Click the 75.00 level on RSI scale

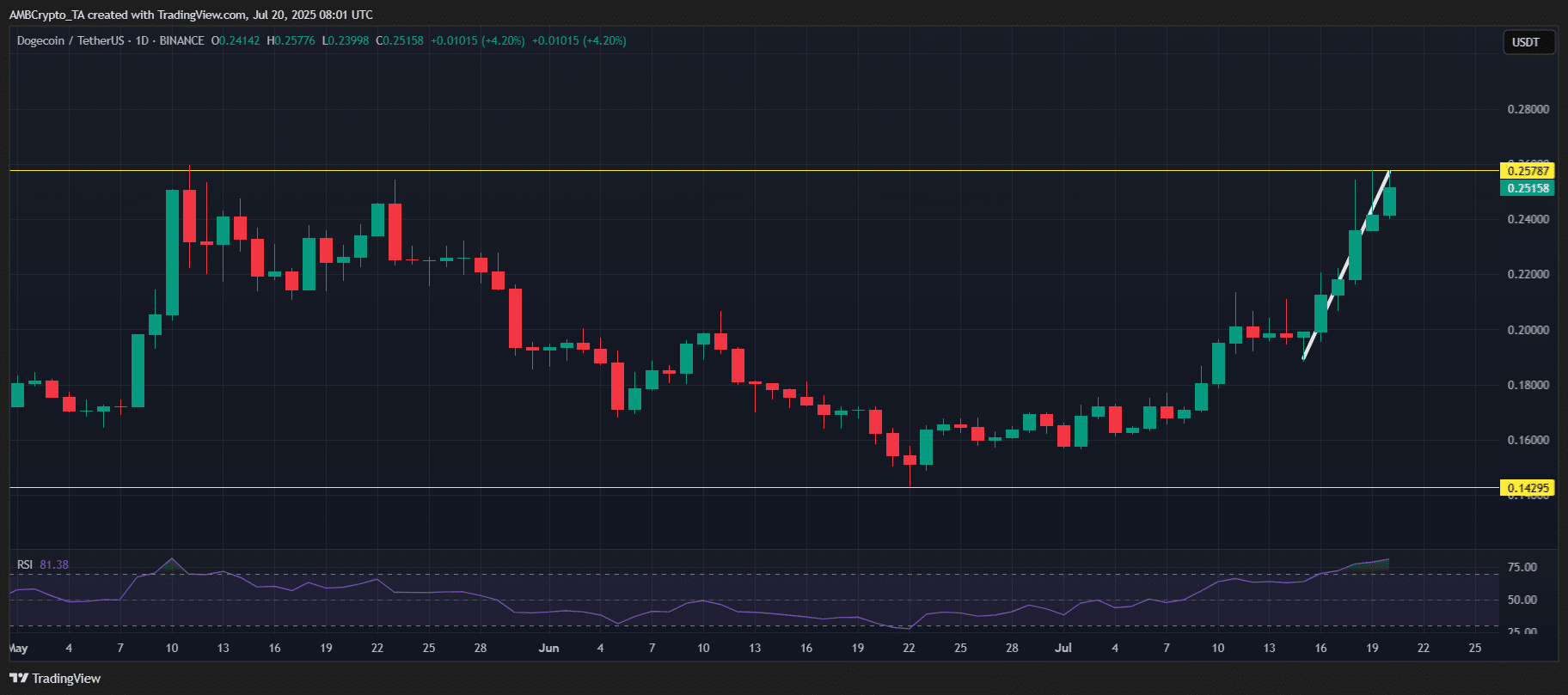pyautogui.click(x=1522, y=567)
